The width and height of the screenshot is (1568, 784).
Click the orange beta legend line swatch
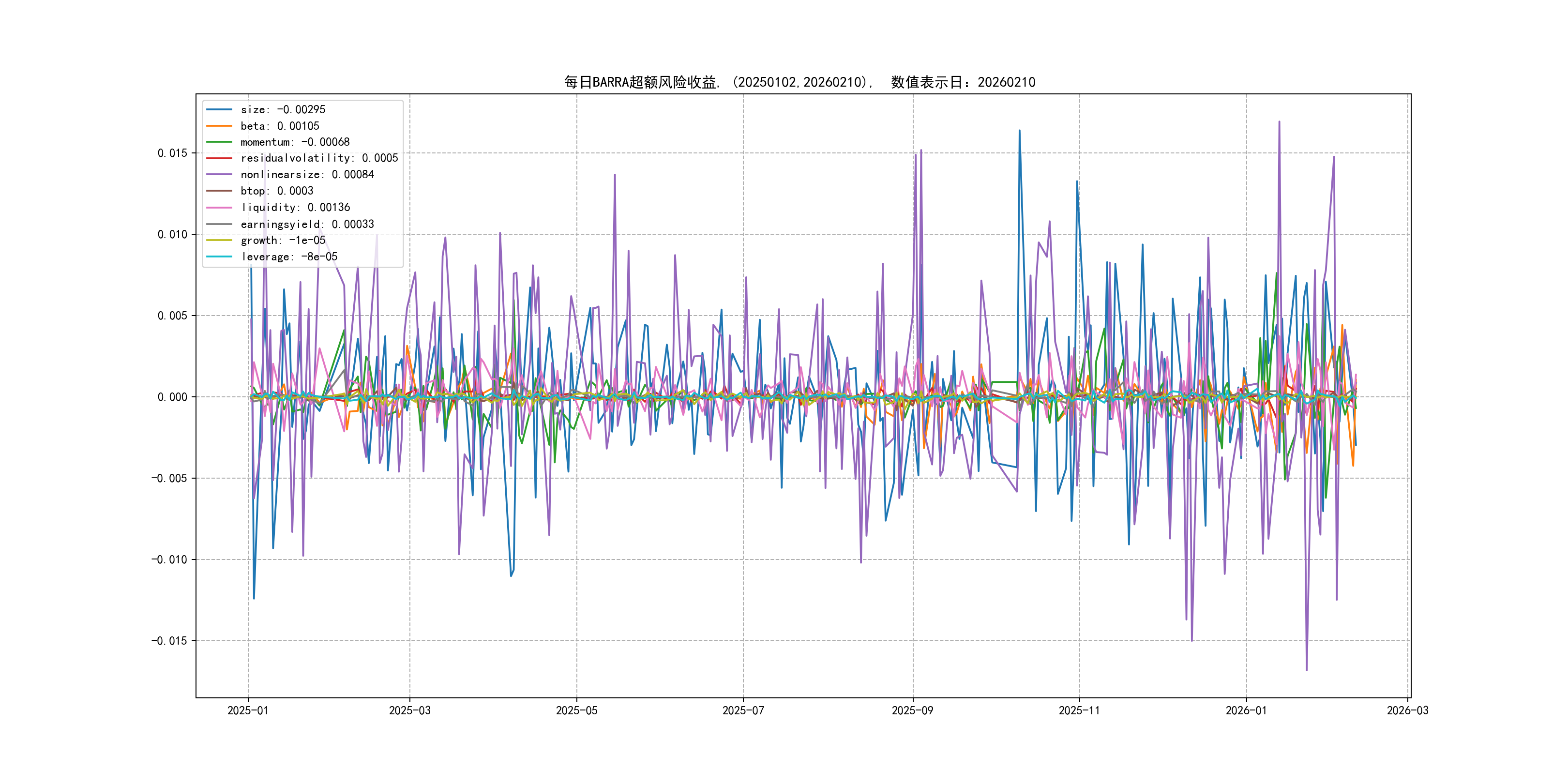219,126
